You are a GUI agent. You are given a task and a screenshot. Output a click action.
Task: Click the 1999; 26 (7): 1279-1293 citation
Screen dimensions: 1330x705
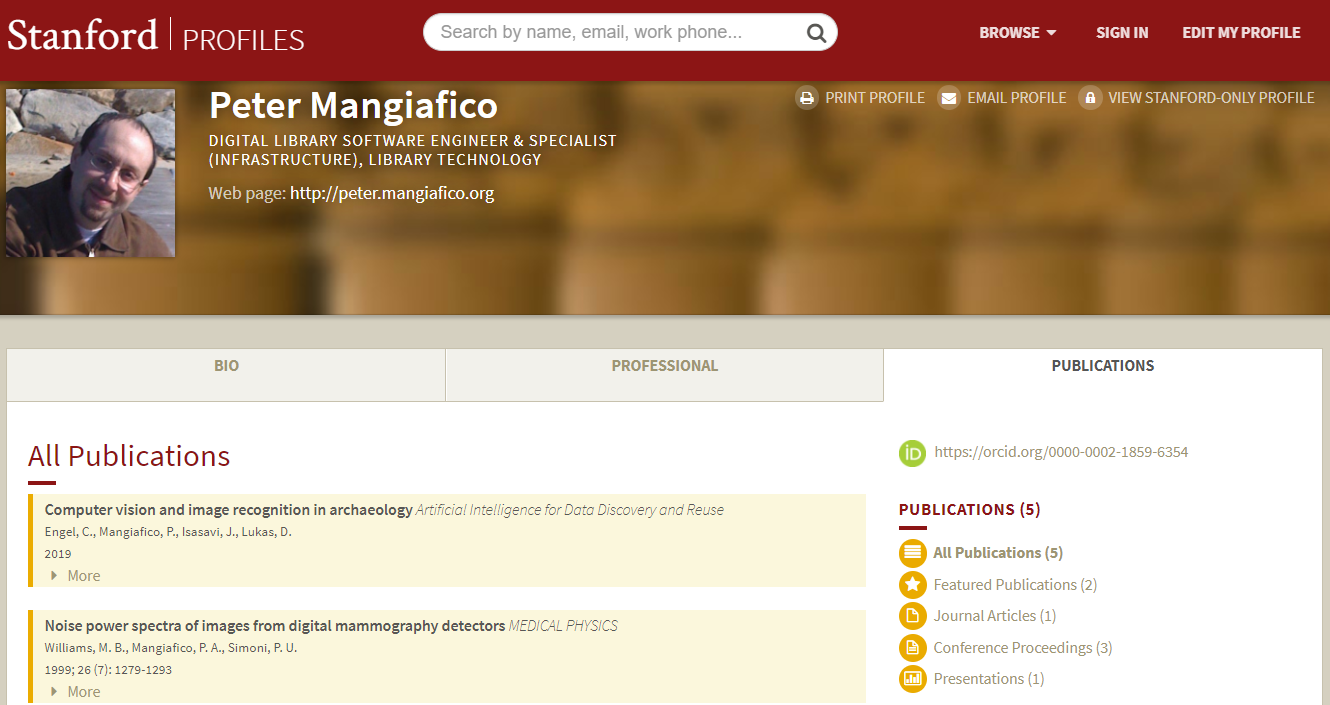tap(108, 670)
